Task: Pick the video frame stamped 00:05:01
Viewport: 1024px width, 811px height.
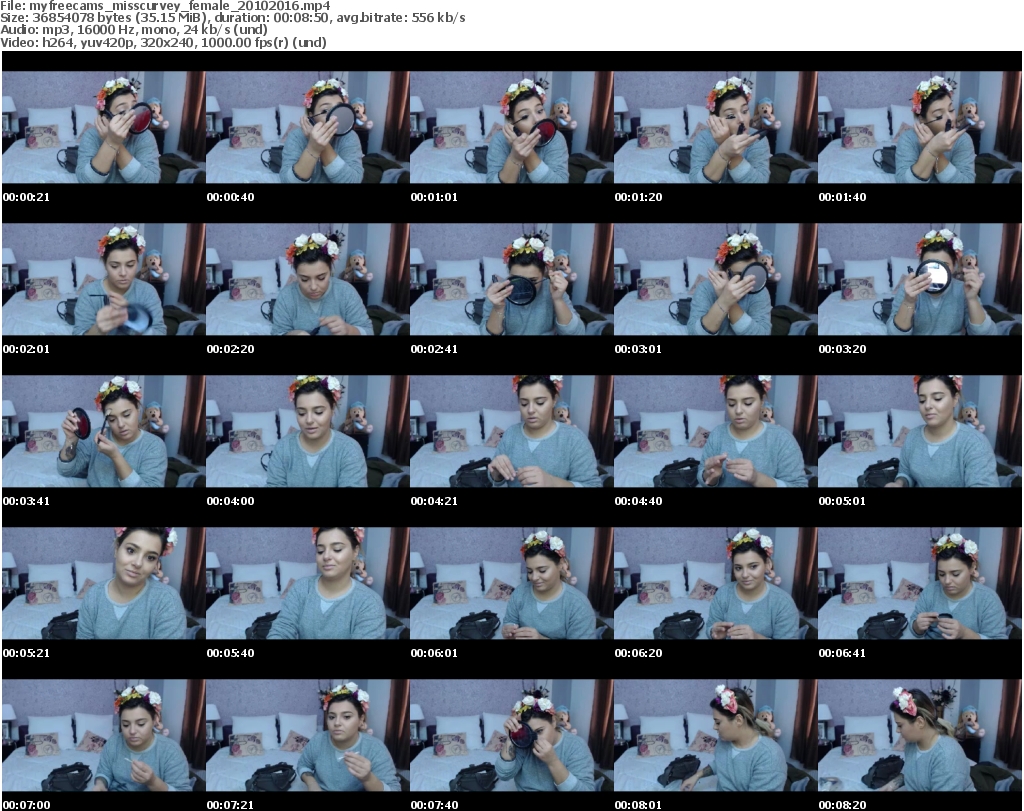Action: pyautogui.click(x=920, y=432)
